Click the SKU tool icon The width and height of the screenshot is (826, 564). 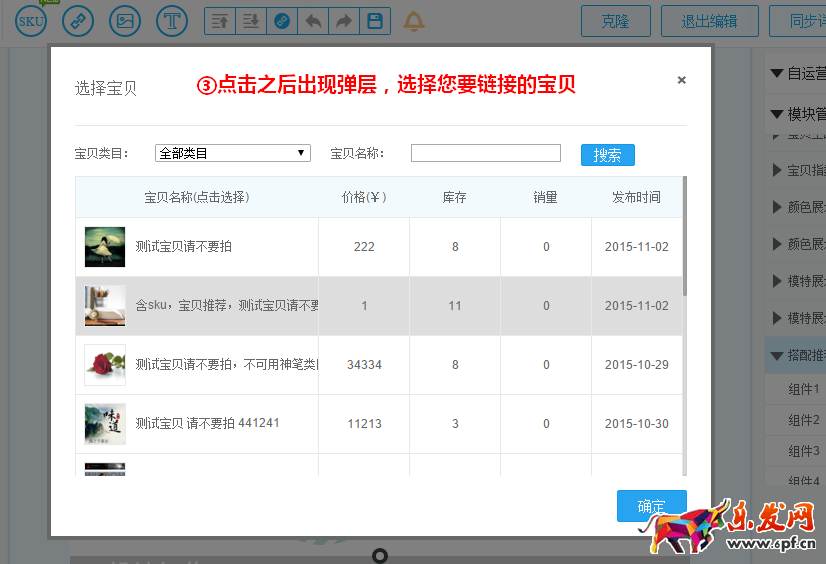(32, 20)
